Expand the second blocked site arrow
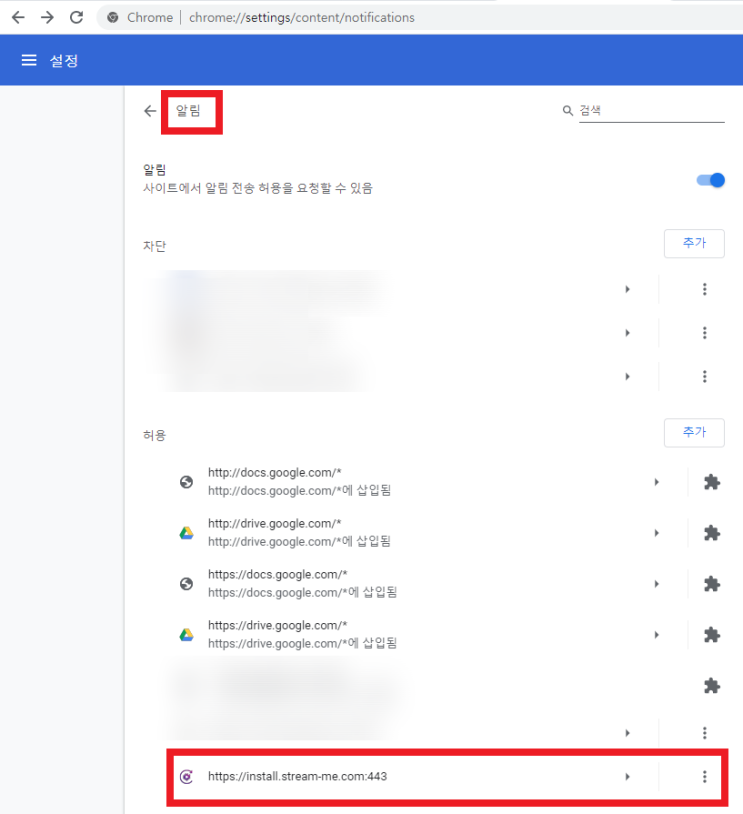Image resolution: width=743 pixels, height=814 pixels. click(627, 333)
